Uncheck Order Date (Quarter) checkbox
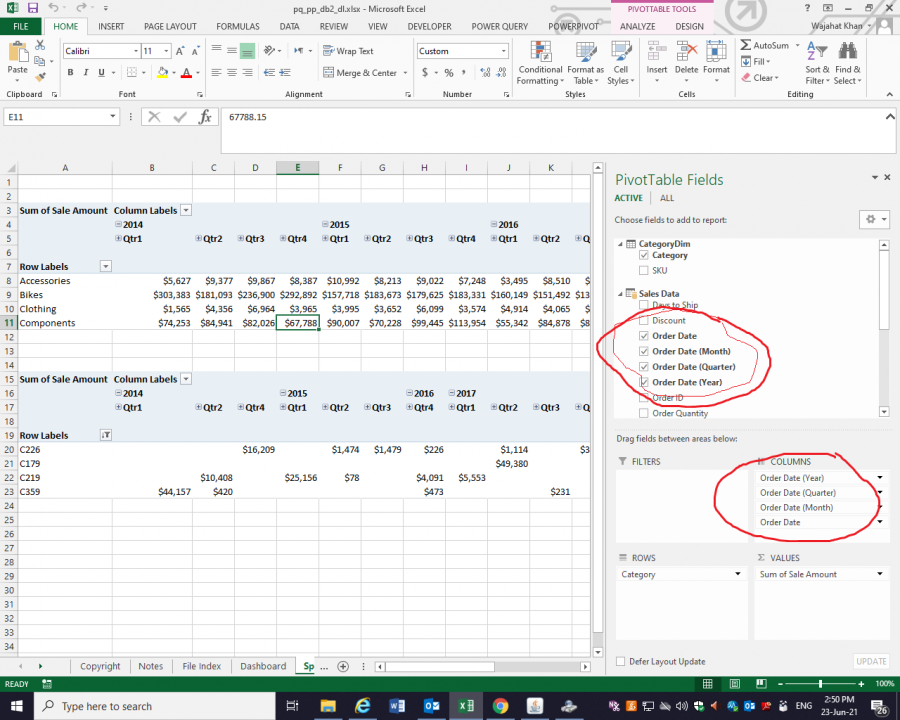The height and width of the screenshot is (720, 900). point(644,367)
